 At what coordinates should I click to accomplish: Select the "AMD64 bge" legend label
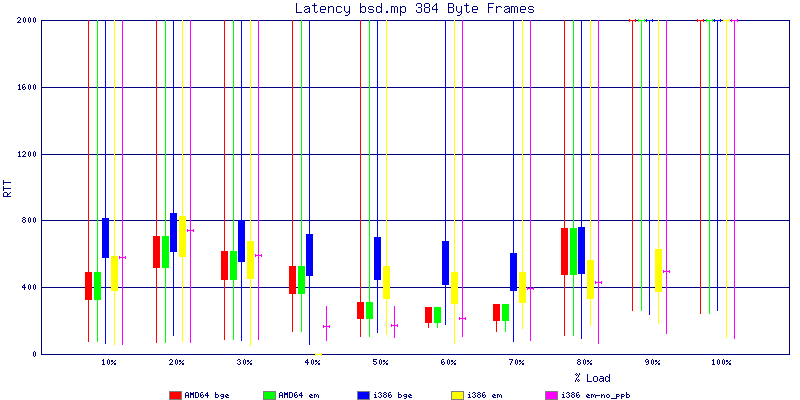[x=207, y=395]
